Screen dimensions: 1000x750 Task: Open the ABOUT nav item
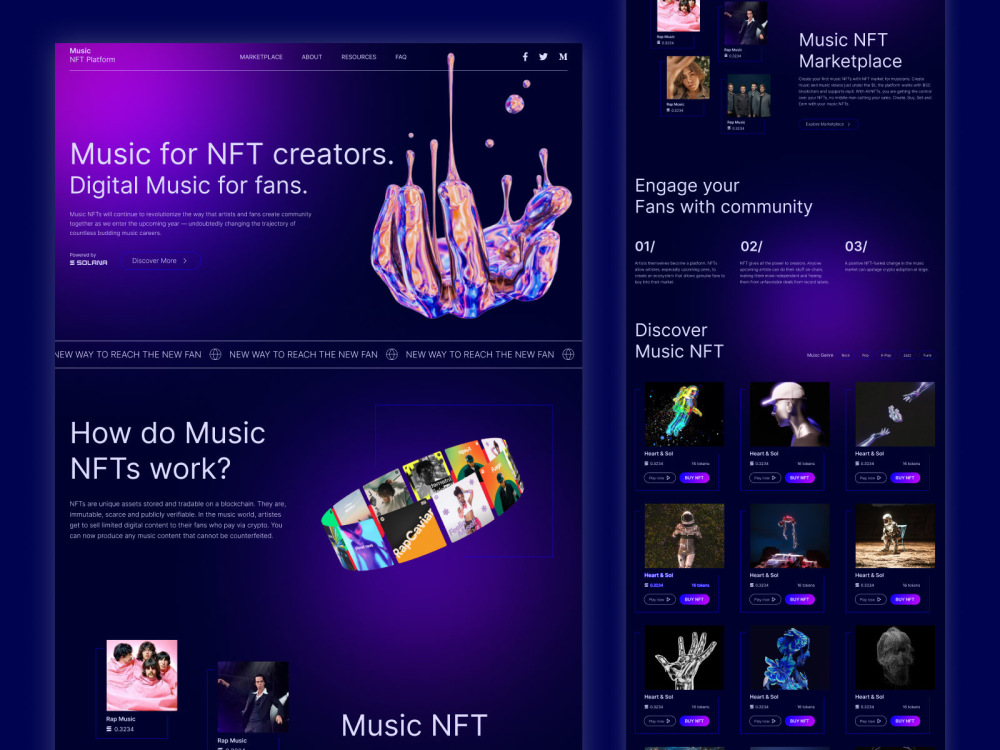point(312,57)
